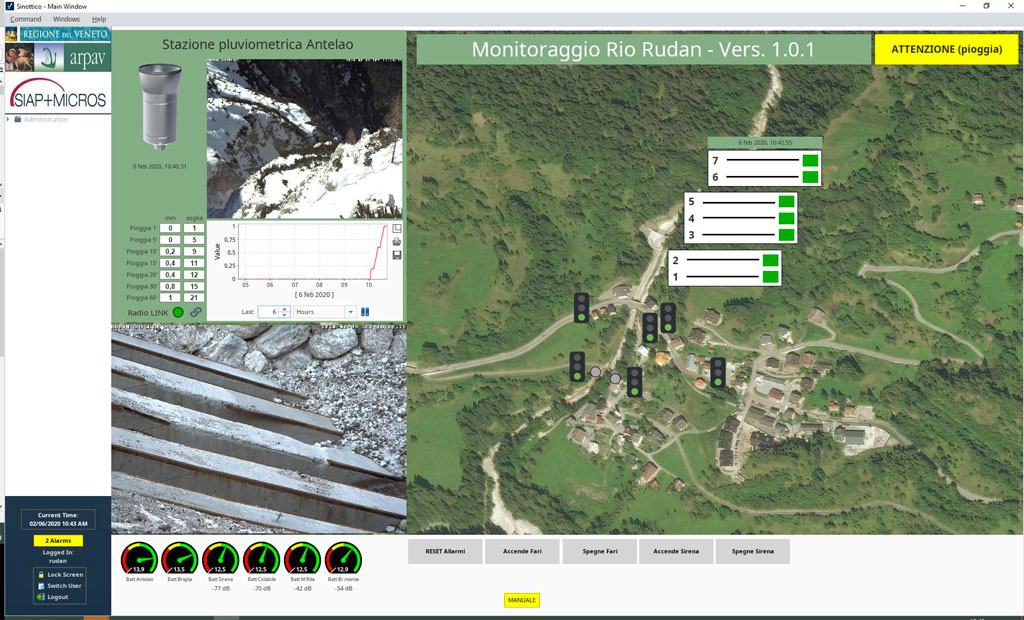1024x620 pixels.
Task: Click the Batt Briglia gauge showing 13,5
Action: point(180,559)
